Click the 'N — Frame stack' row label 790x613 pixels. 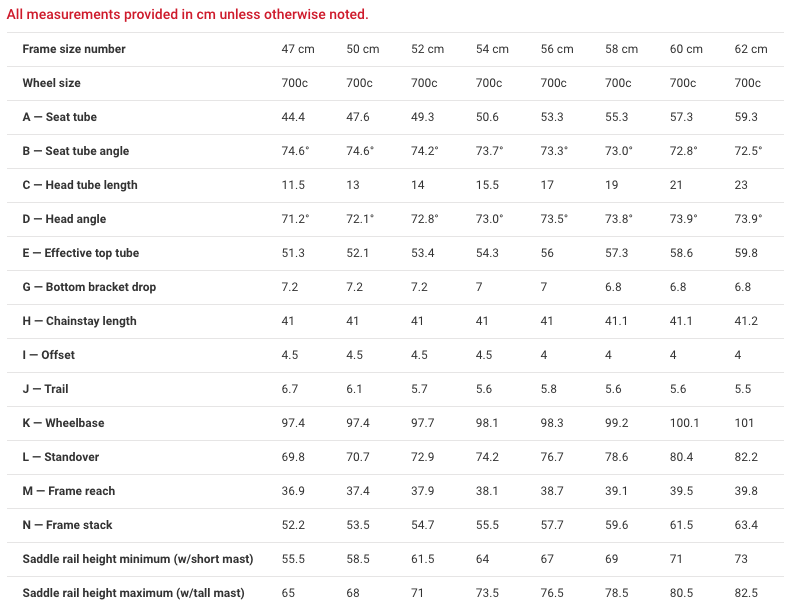point(67,525)
